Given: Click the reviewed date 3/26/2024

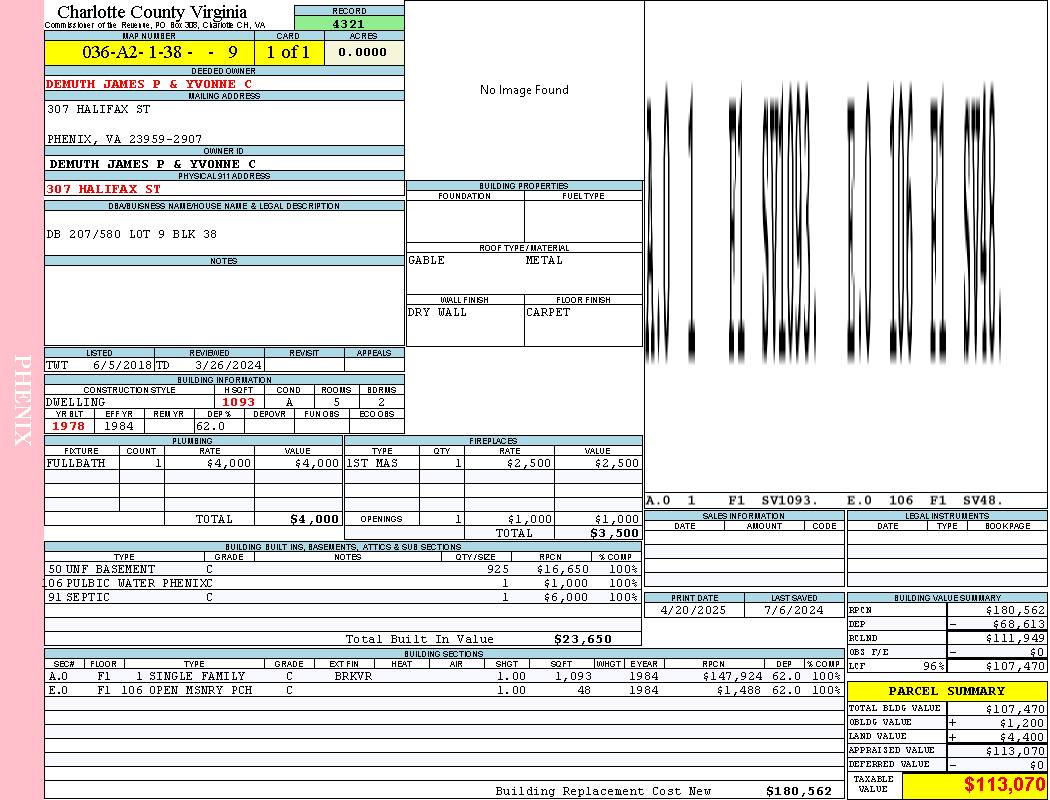Looking at the screenshot, I should tap(228, 365).
